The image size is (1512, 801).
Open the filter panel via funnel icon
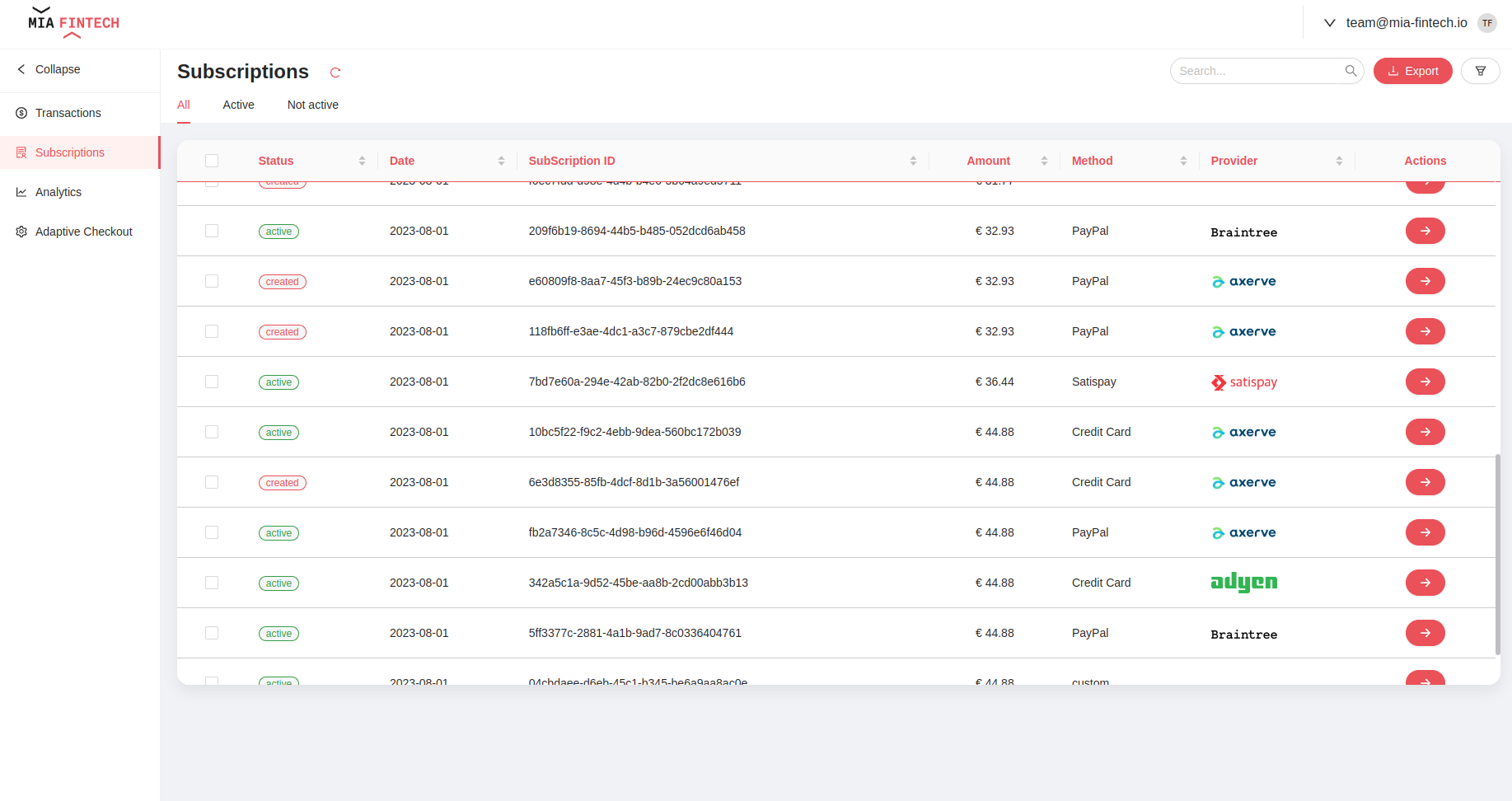point(1480,71)
